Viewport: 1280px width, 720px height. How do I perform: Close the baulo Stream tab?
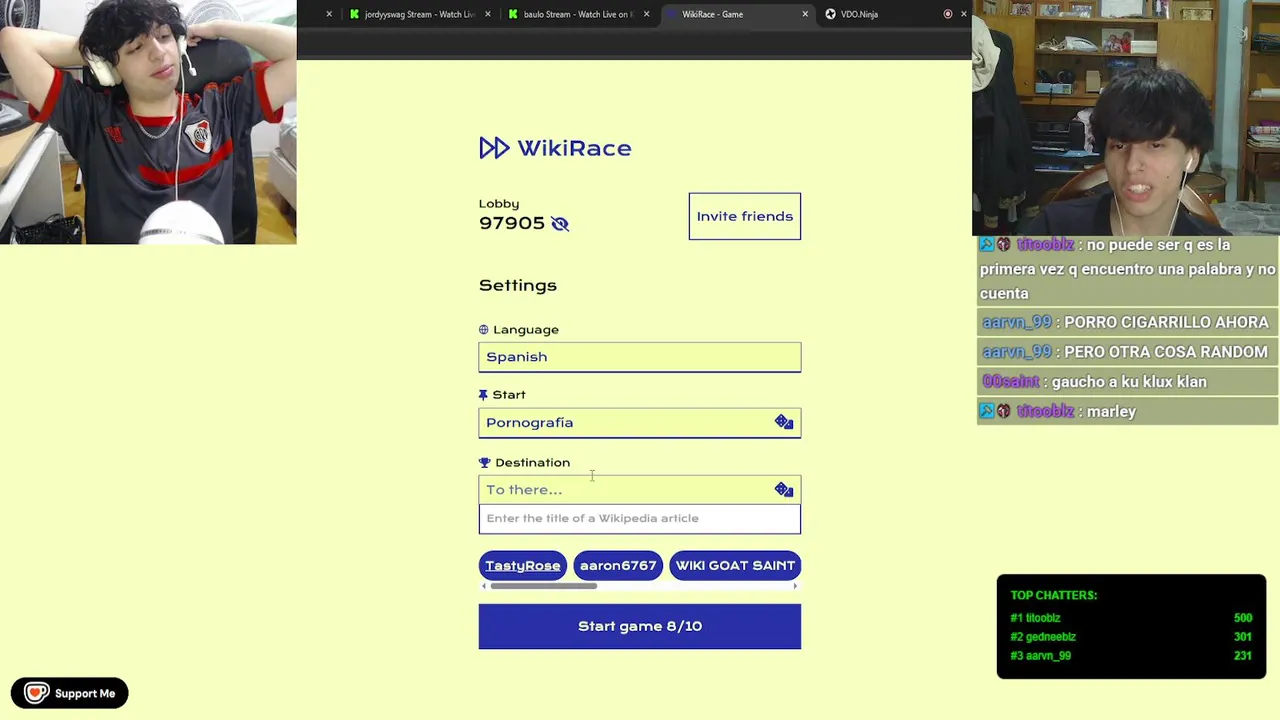pos(646,14)
